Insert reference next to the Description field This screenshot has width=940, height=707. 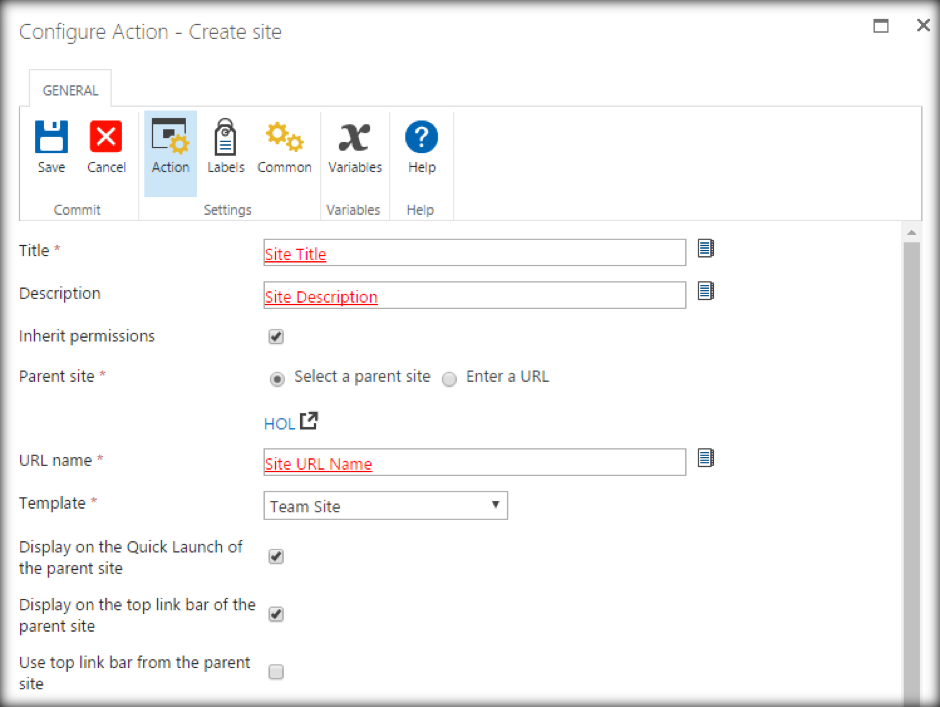706,291
